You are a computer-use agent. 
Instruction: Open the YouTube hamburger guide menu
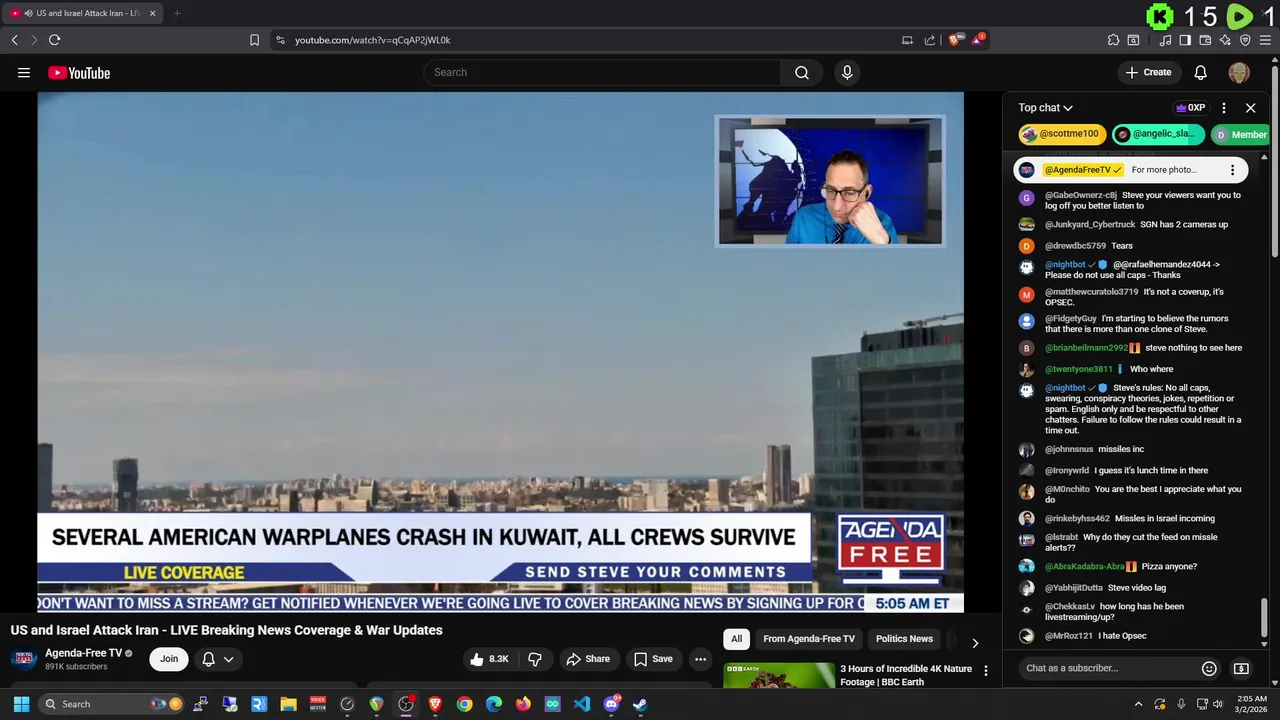(x=24, y=72)
